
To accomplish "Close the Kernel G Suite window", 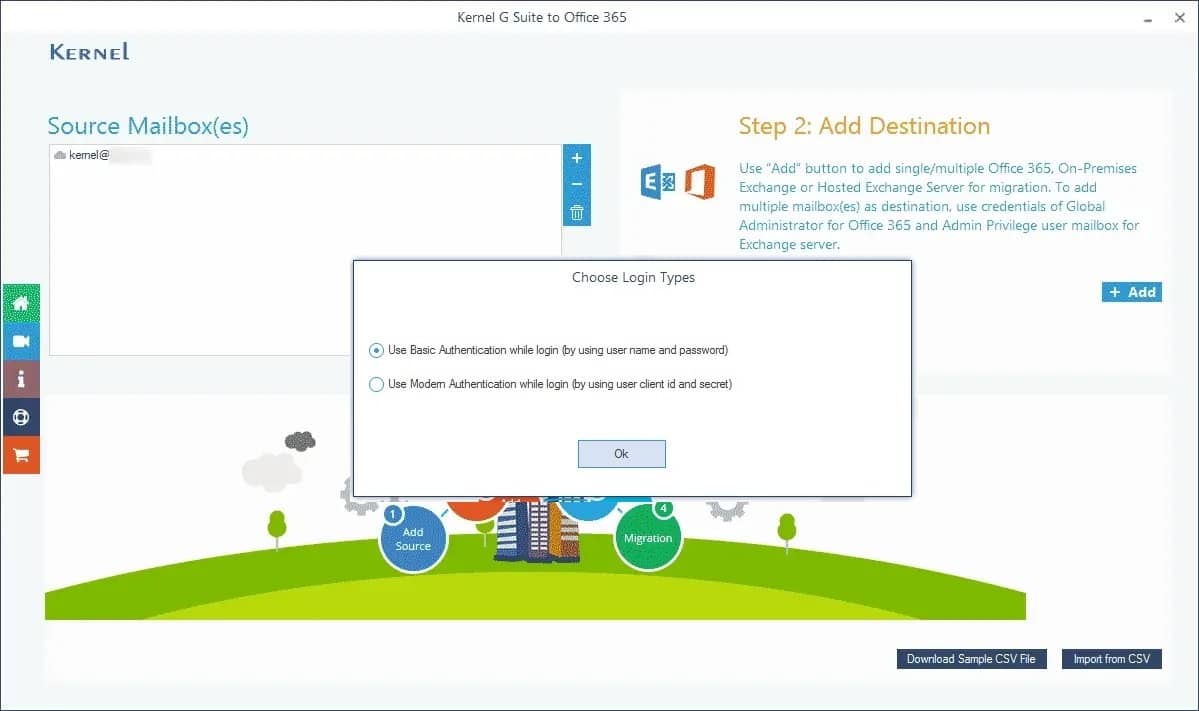I will click(x=1180, y=18).
